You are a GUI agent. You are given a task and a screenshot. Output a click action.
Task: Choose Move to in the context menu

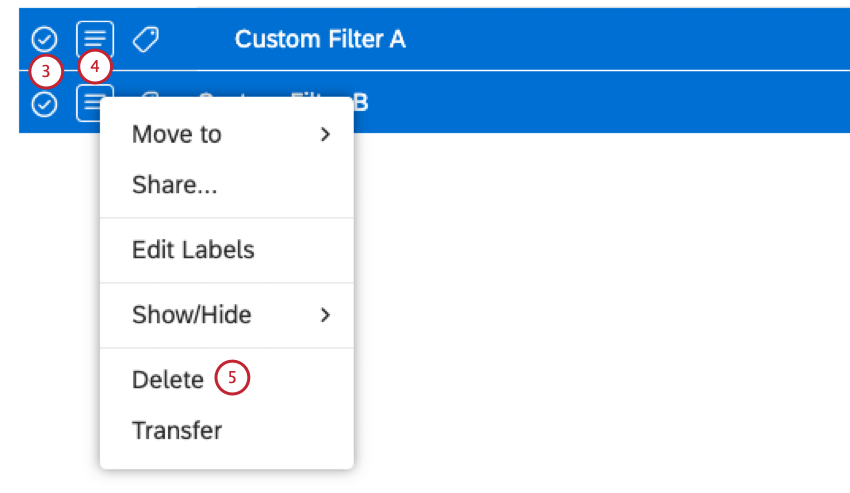click(177, 134)
